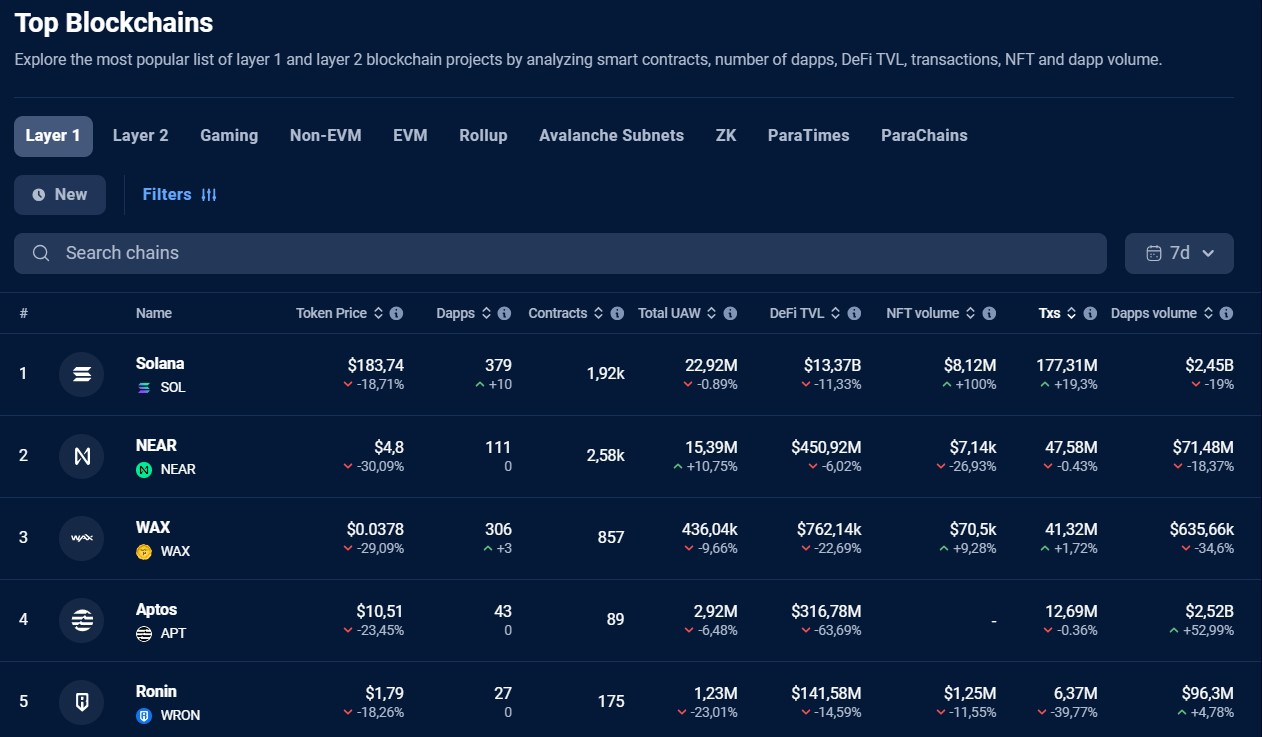Click the WAX chain logo

[81, 539]
